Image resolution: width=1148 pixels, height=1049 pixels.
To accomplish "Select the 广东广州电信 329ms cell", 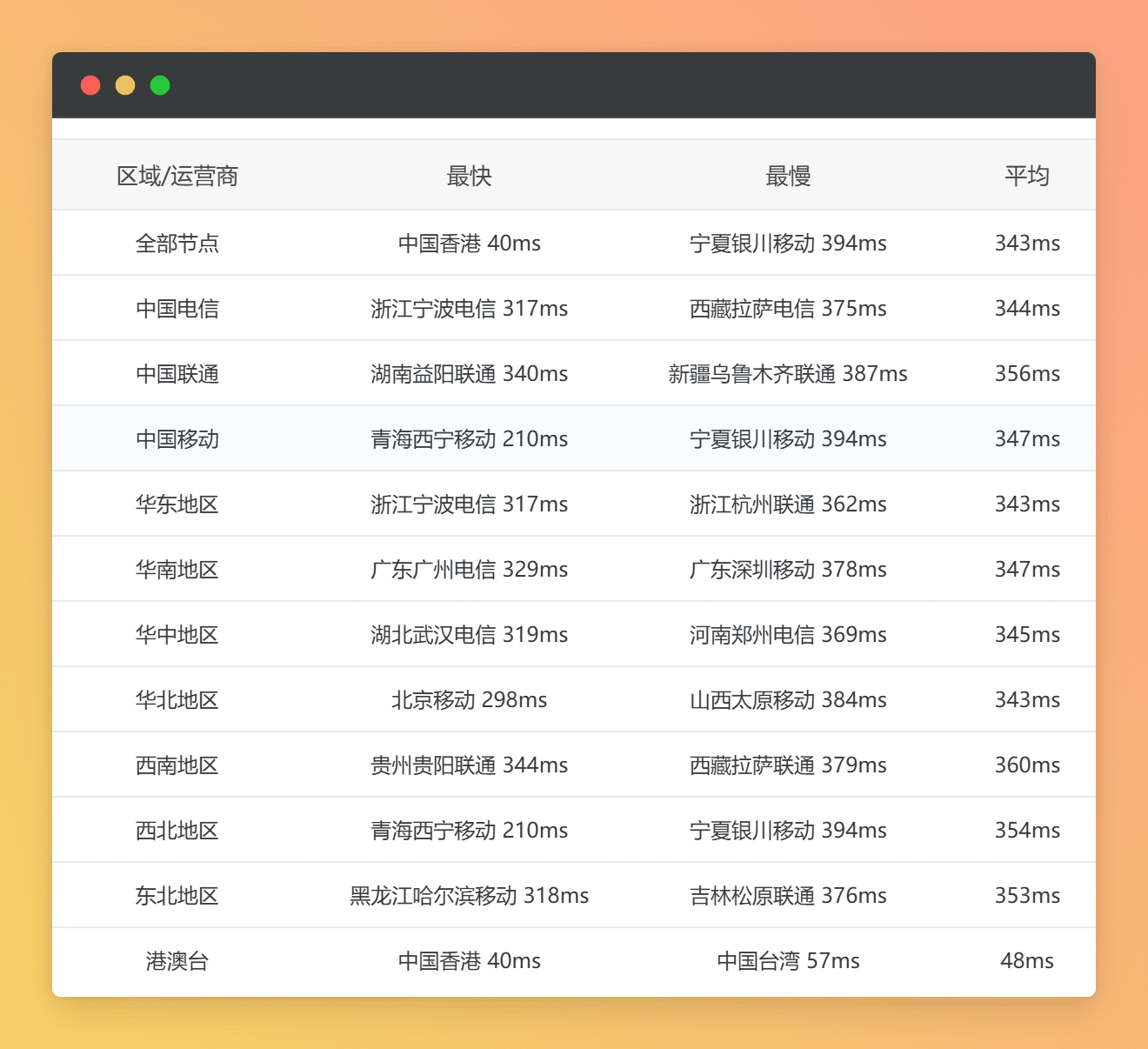I will point(469,570).
